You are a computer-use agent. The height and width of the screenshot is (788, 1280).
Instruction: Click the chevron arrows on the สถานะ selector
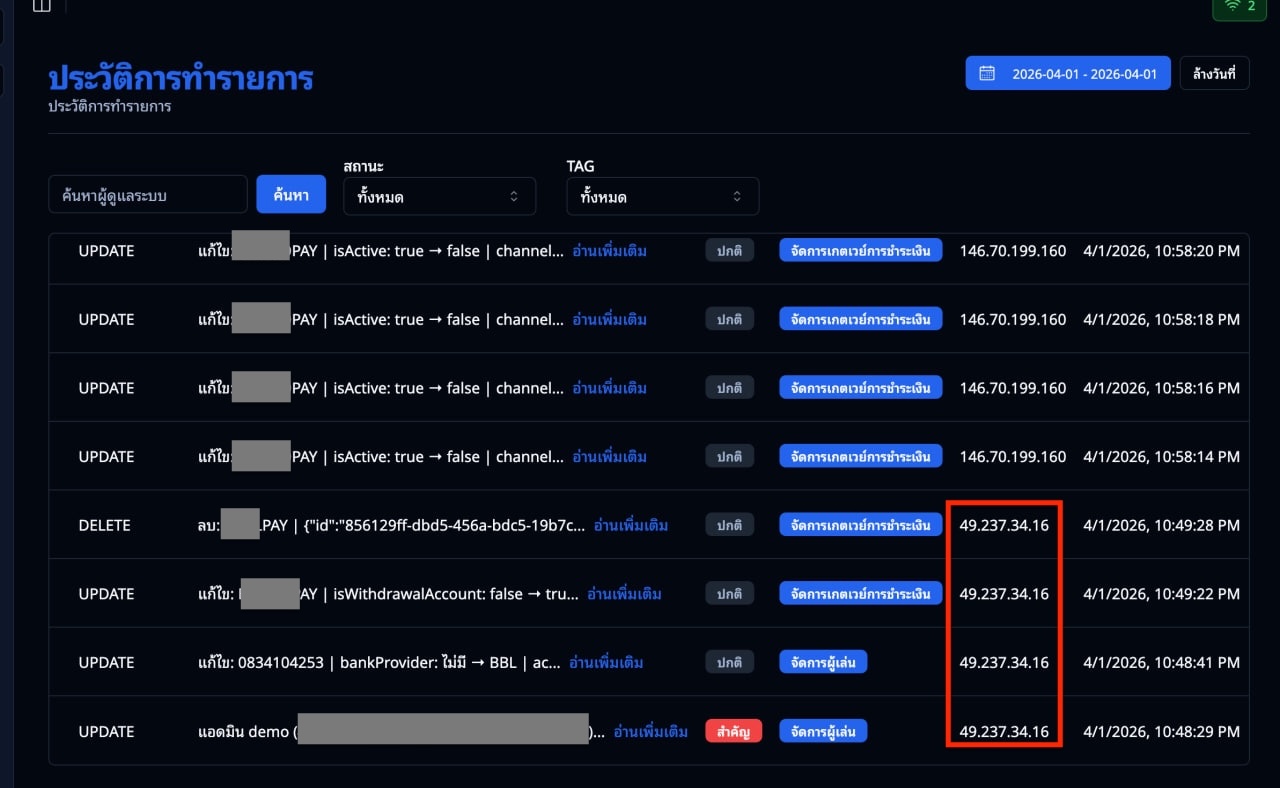coord(514,196)
